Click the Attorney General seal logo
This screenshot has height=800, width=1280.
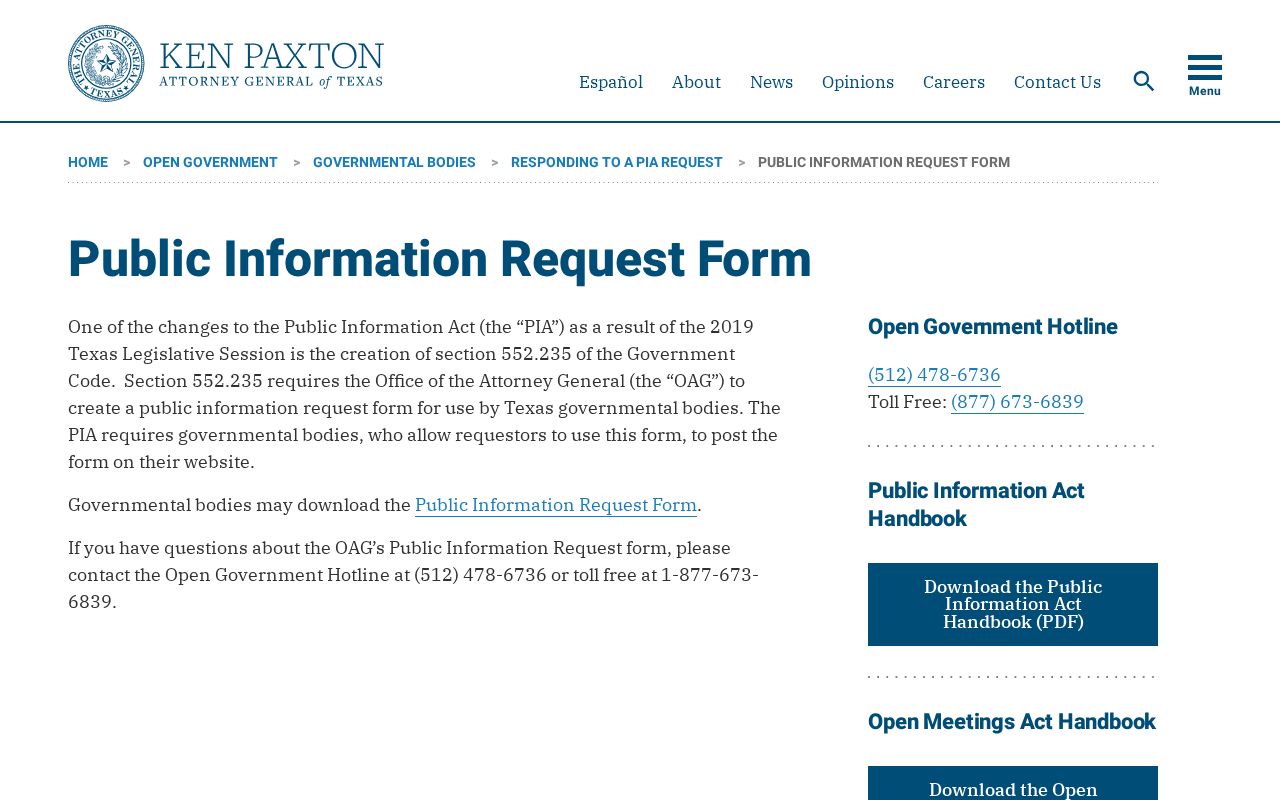pos(106,63)
